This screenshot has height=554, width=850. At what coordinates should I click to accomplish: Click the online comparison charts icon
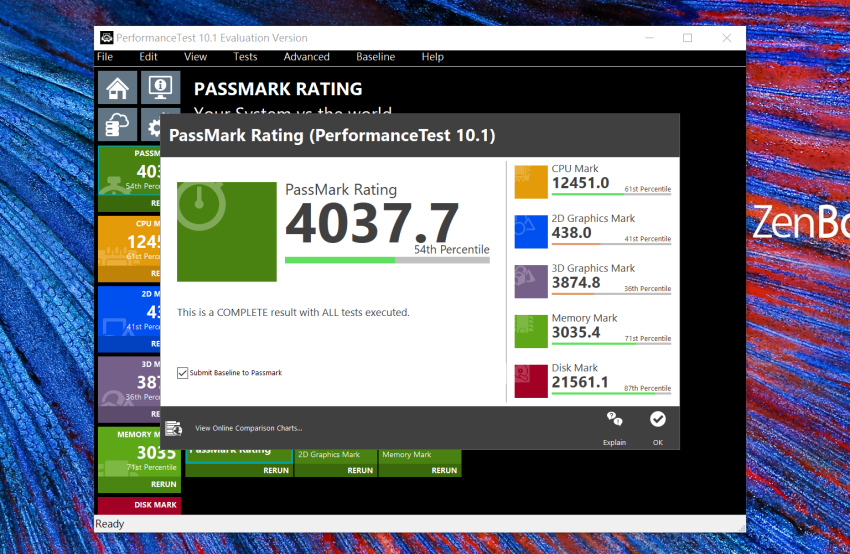click(173, 428)
